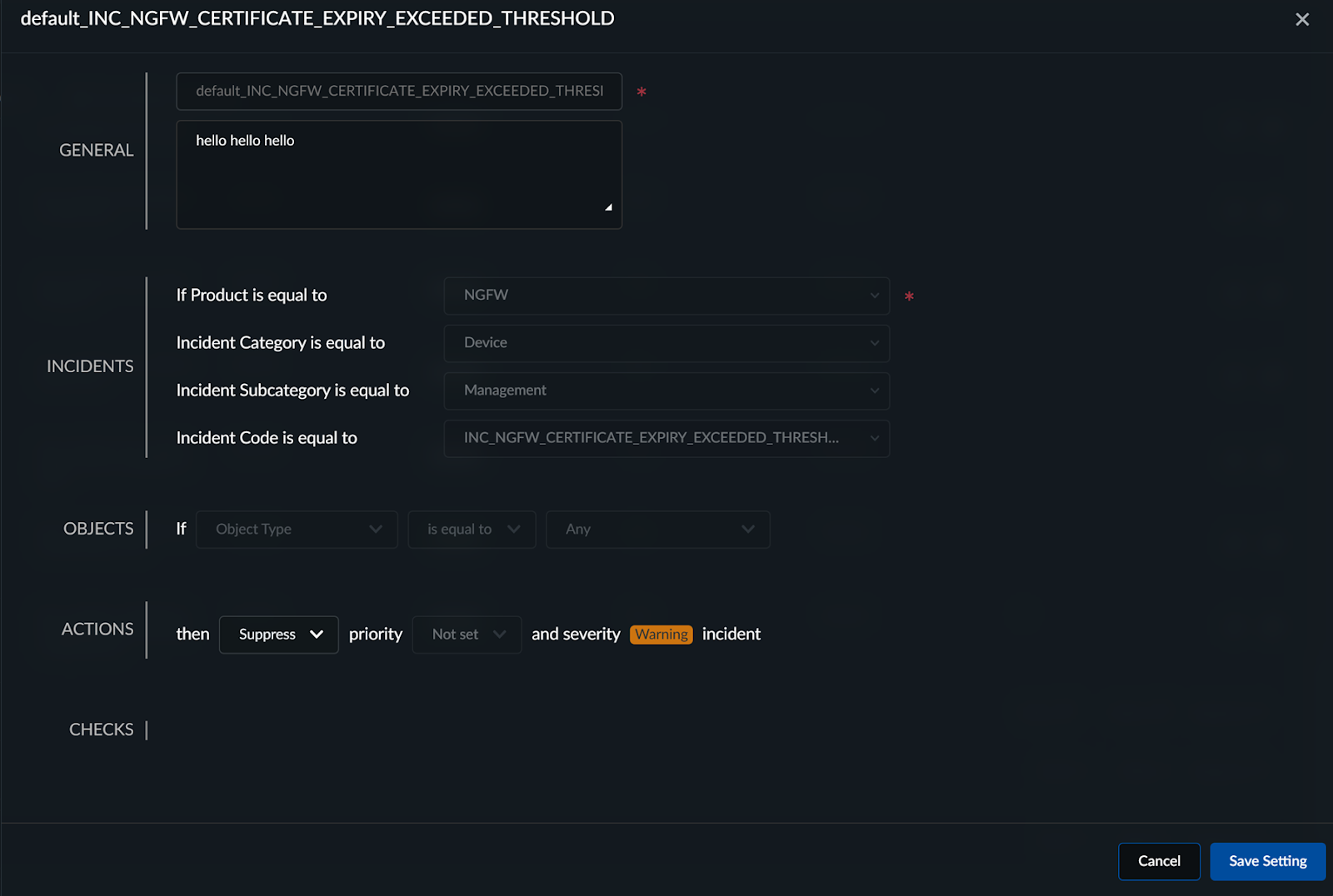The height and width of the screenshot is (896, 1333).
Task: Click the chevron arrow on Any dropdown
Action: (748, 530)
